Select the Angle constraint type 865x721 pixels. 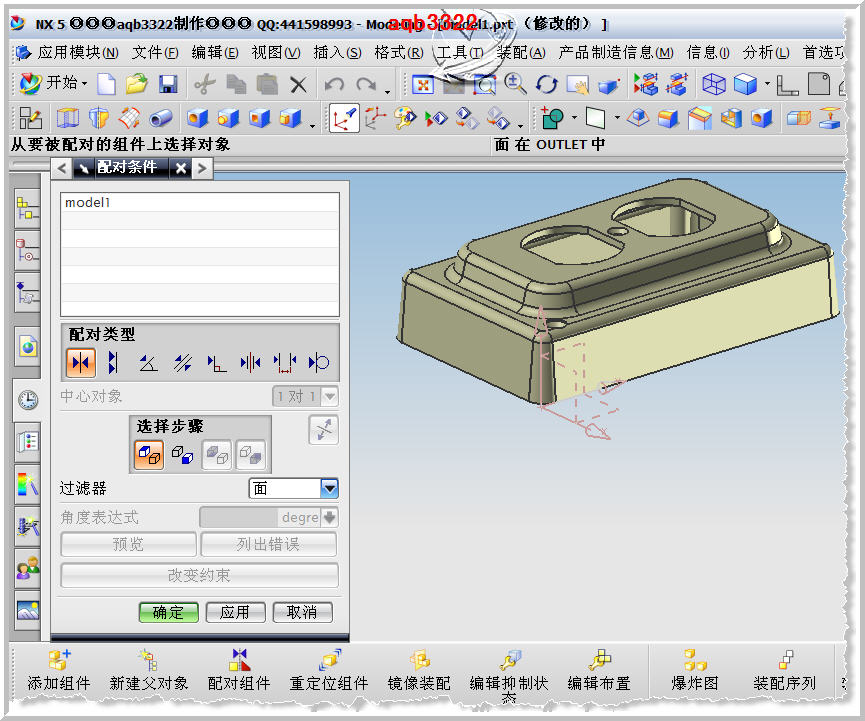148,362
